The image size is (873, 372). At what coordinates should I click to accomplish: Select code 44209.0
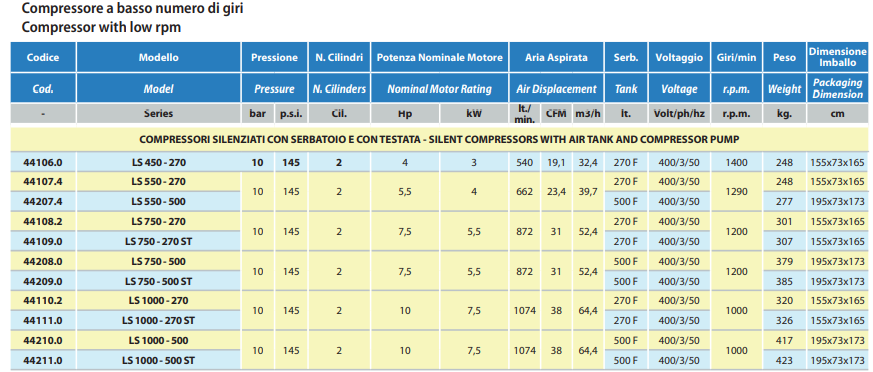pyautogui.click(x=43, y=281)
